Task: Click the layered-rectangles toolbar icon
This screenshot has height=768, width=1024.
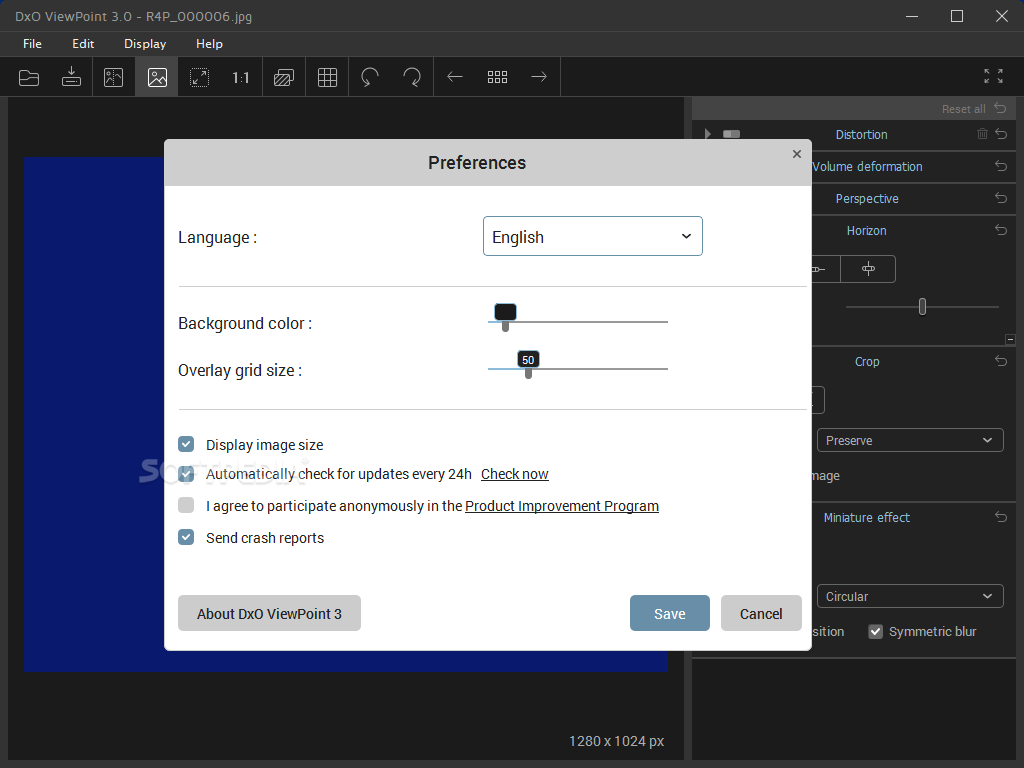Action: coord(283,78)
